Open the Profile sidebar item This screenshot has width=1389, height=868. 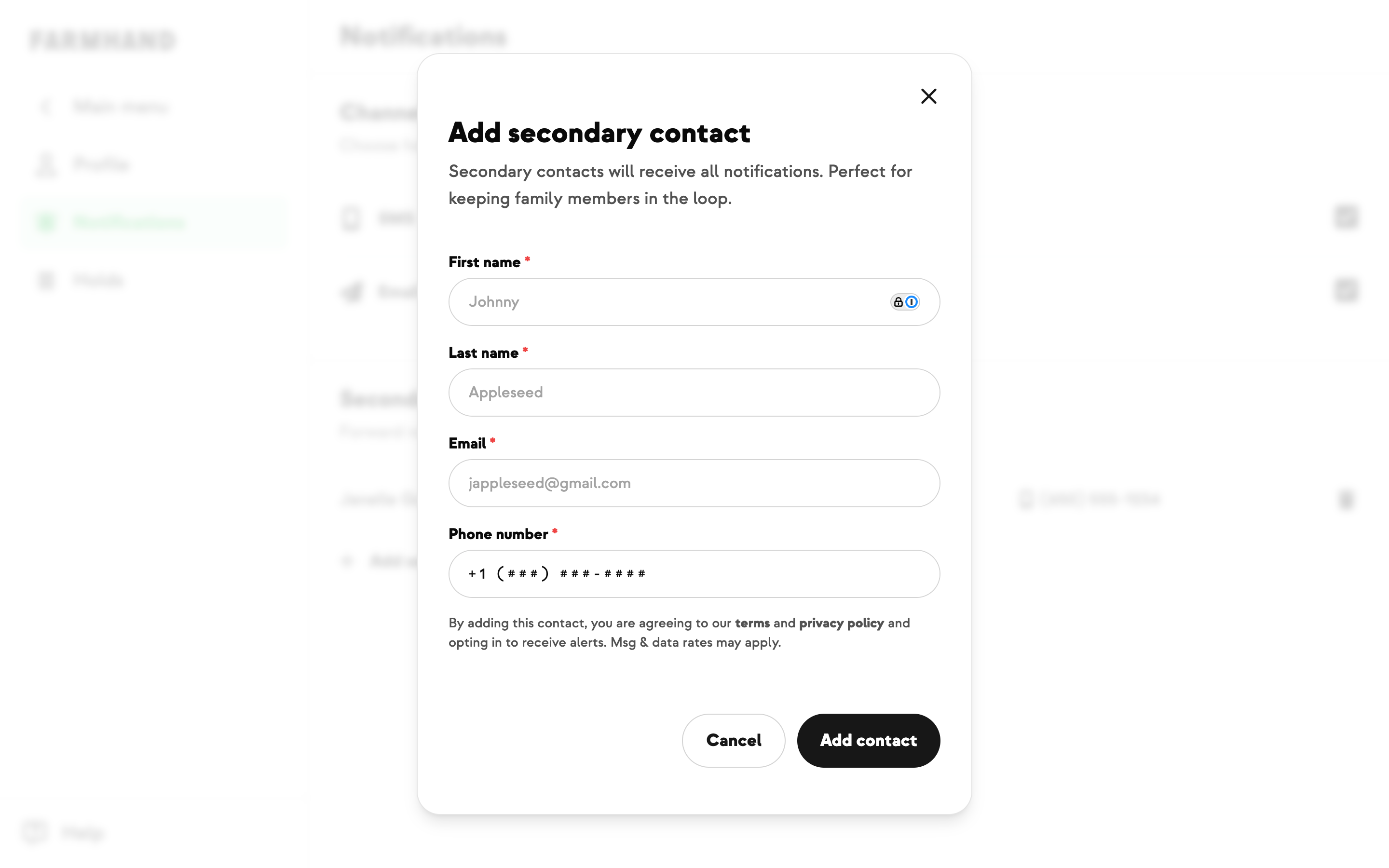[101, 164]
